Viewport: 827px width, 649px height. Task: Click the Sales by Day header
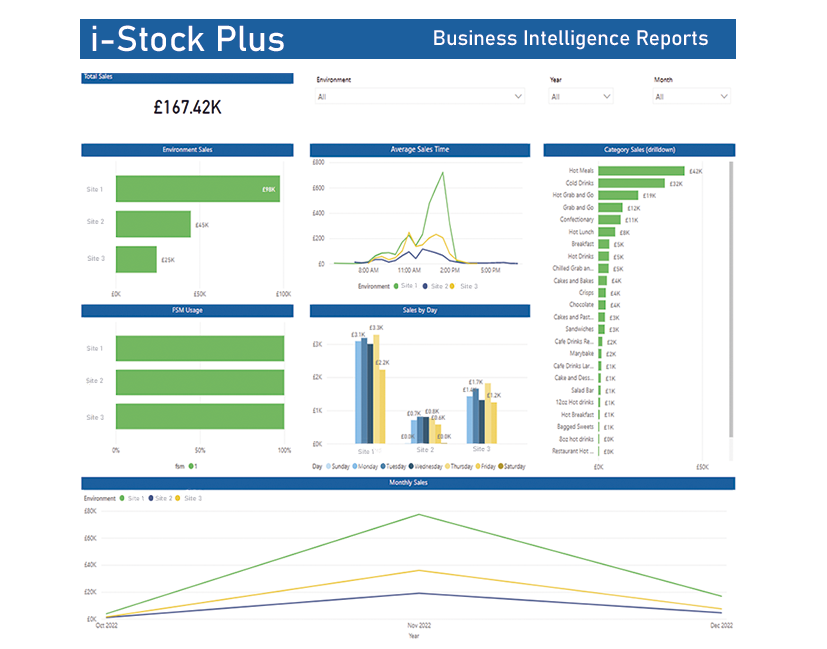tap(420, 311)
